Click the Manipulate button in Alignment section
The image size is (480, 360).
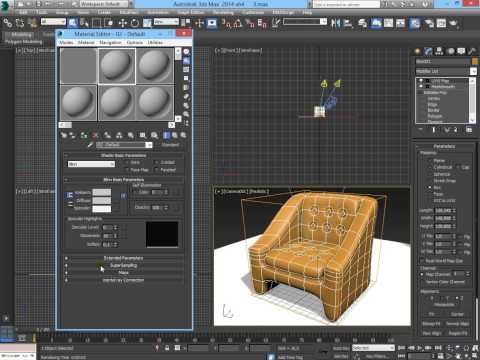(x=444, y=305)
